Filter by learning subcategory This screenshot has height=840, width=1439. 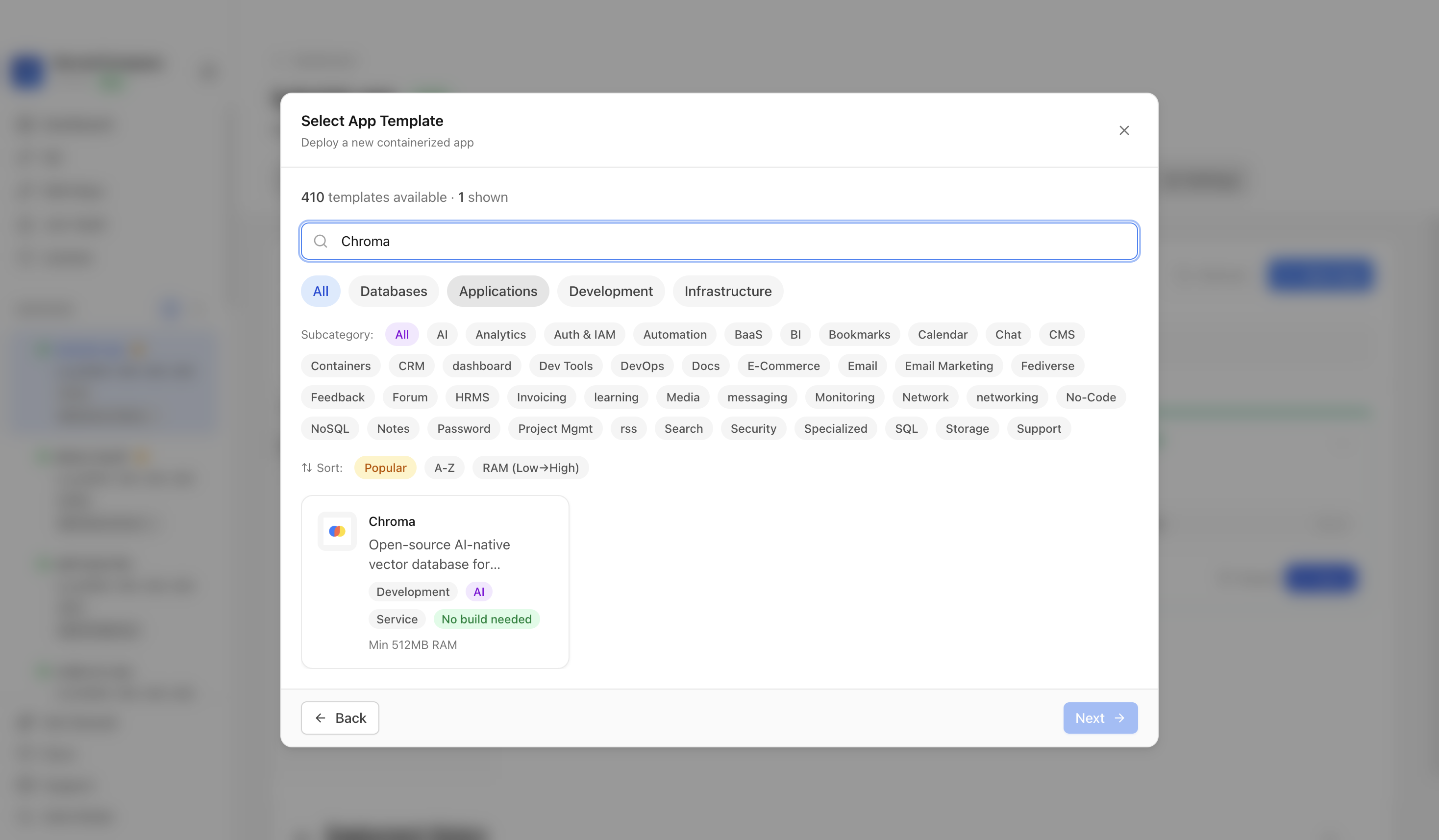[x=616, y=397]
